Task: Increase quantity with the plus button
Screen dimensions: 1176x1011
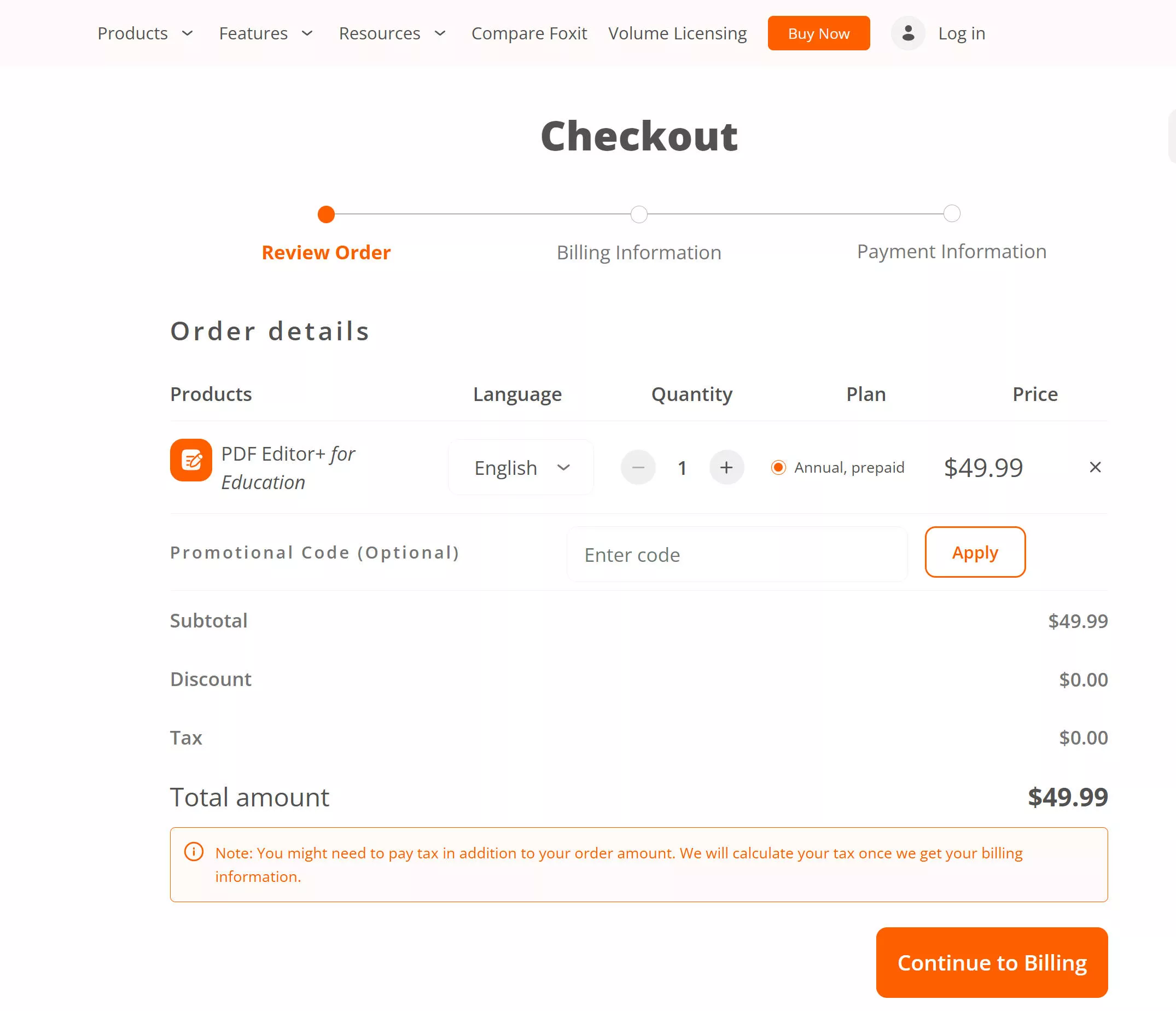Action: [x=726, y=467]
